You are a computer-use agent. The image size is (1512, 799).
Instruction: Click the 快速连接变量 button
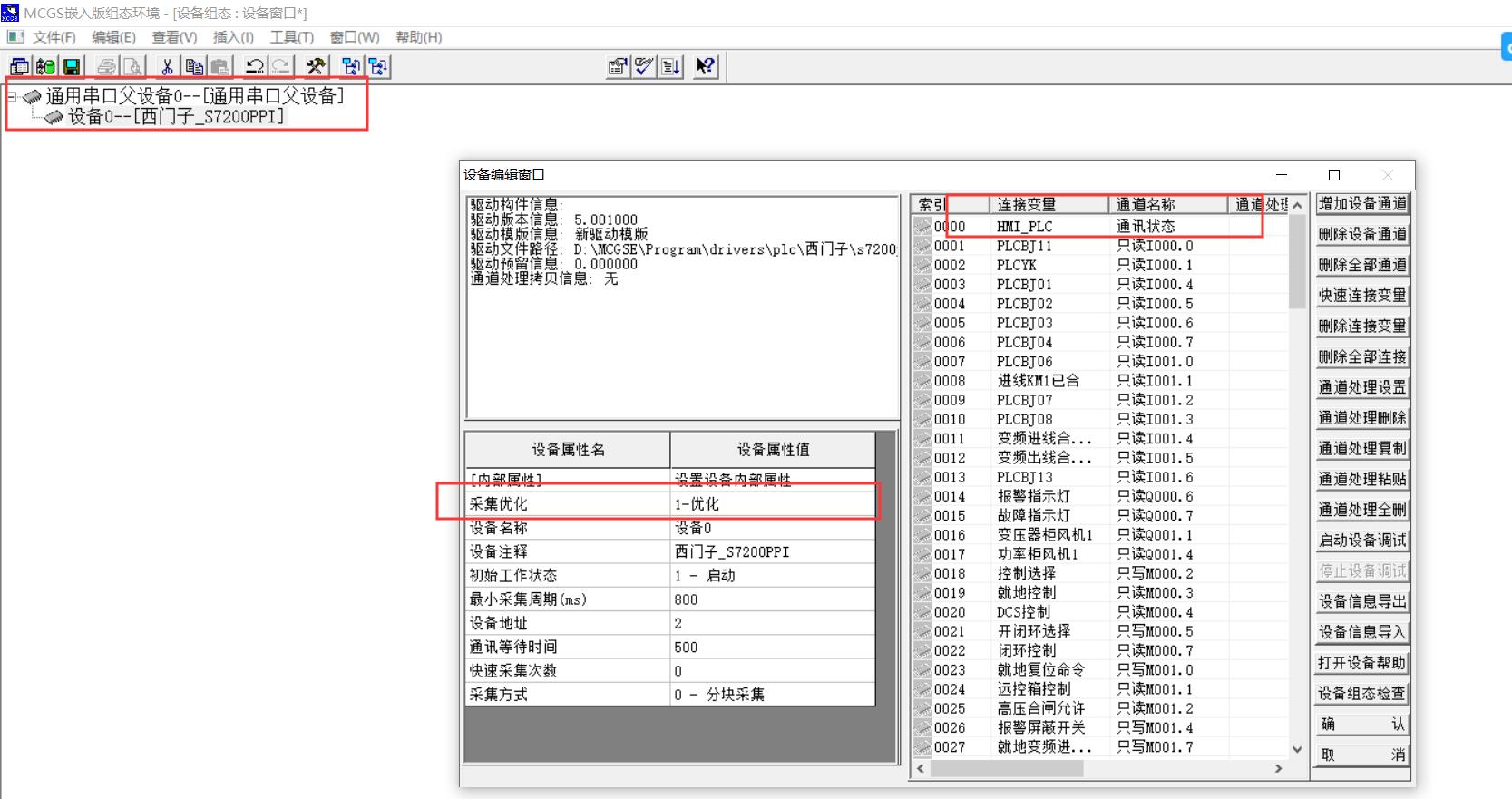[x=1362, y=296]
